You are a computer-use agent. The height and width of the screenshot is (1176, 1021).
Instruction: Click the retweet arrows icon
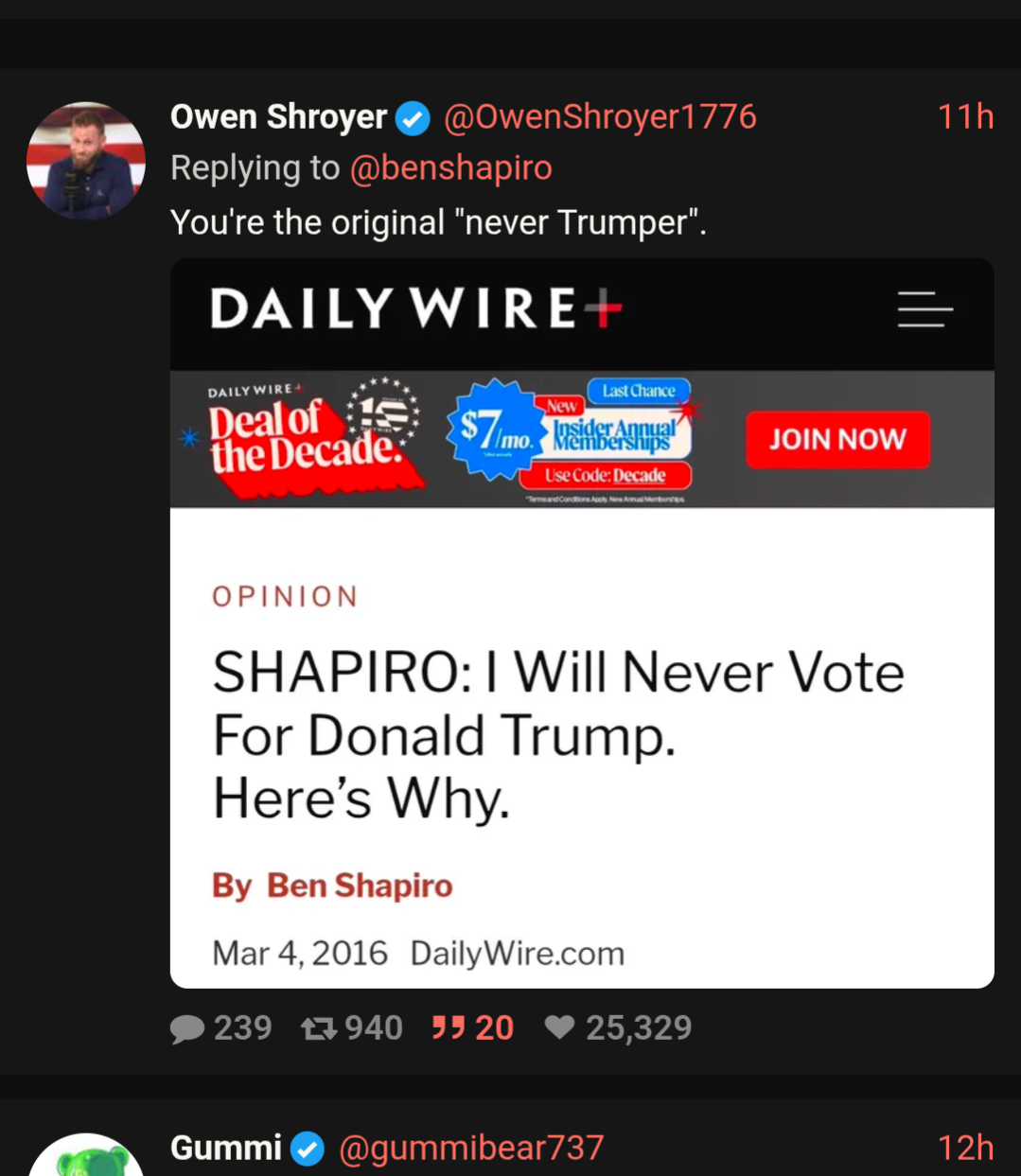pyautogui.click(x=319, y=1028)
